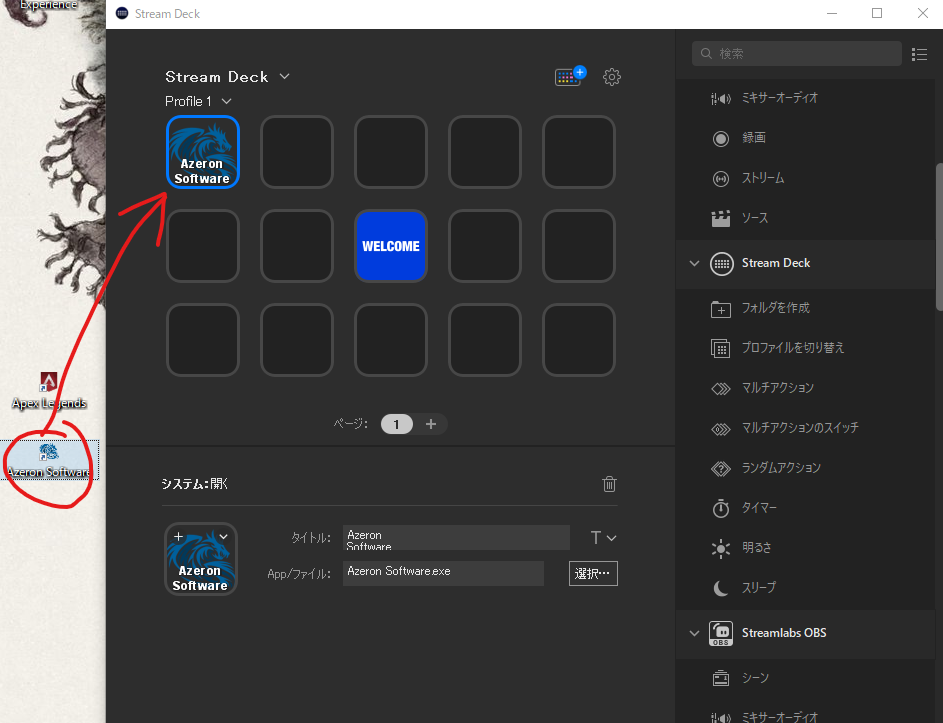Screen dimensions: 943x723
Task: Delete action with the trash icon
Action: point(609,484)
